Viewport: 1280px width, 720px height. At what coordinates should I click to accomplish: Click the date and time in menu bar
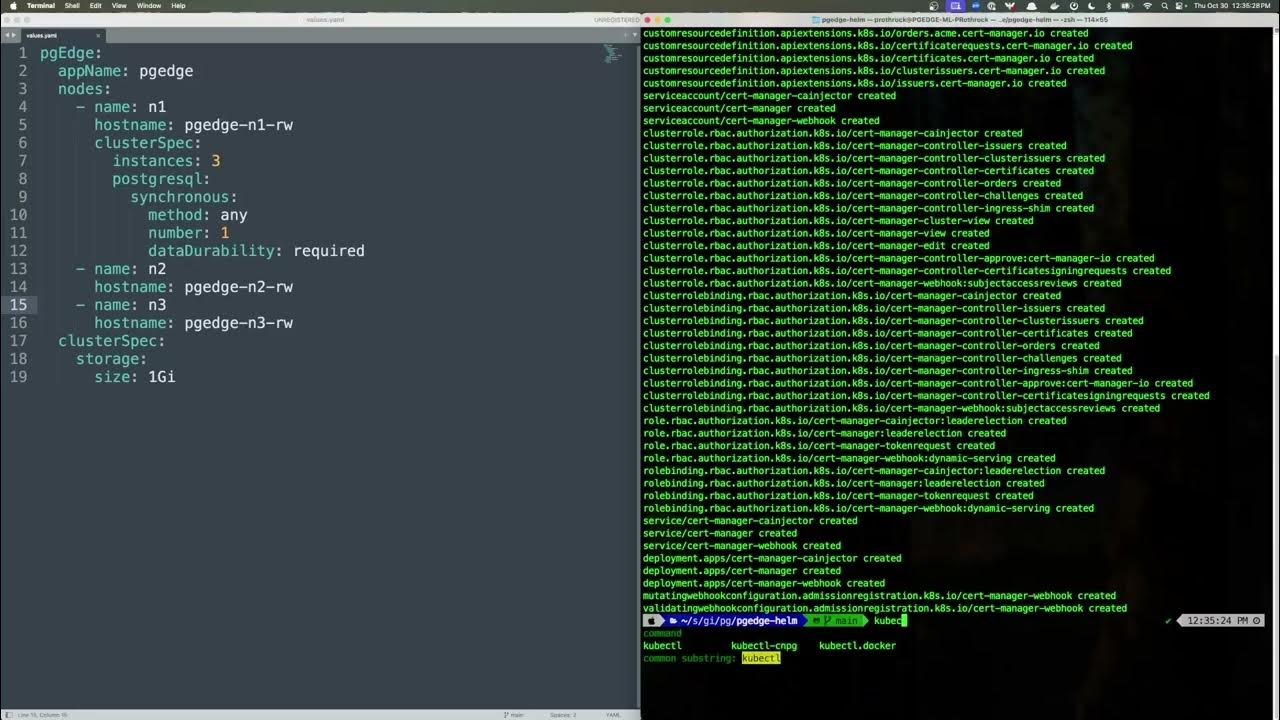tap(1232, 6)
